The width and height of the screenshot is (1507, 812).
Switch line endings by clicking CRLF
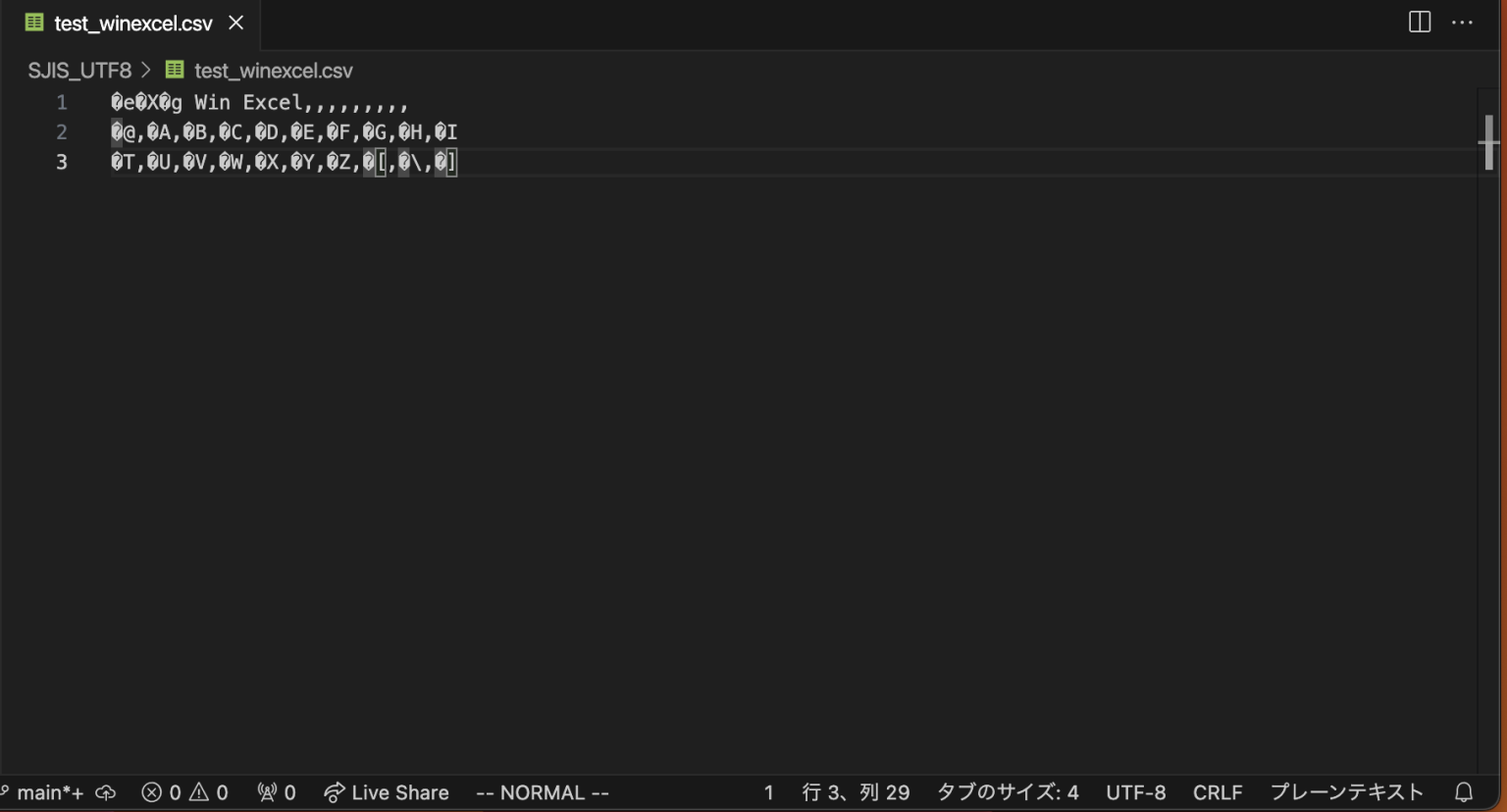click(1218, 792)
